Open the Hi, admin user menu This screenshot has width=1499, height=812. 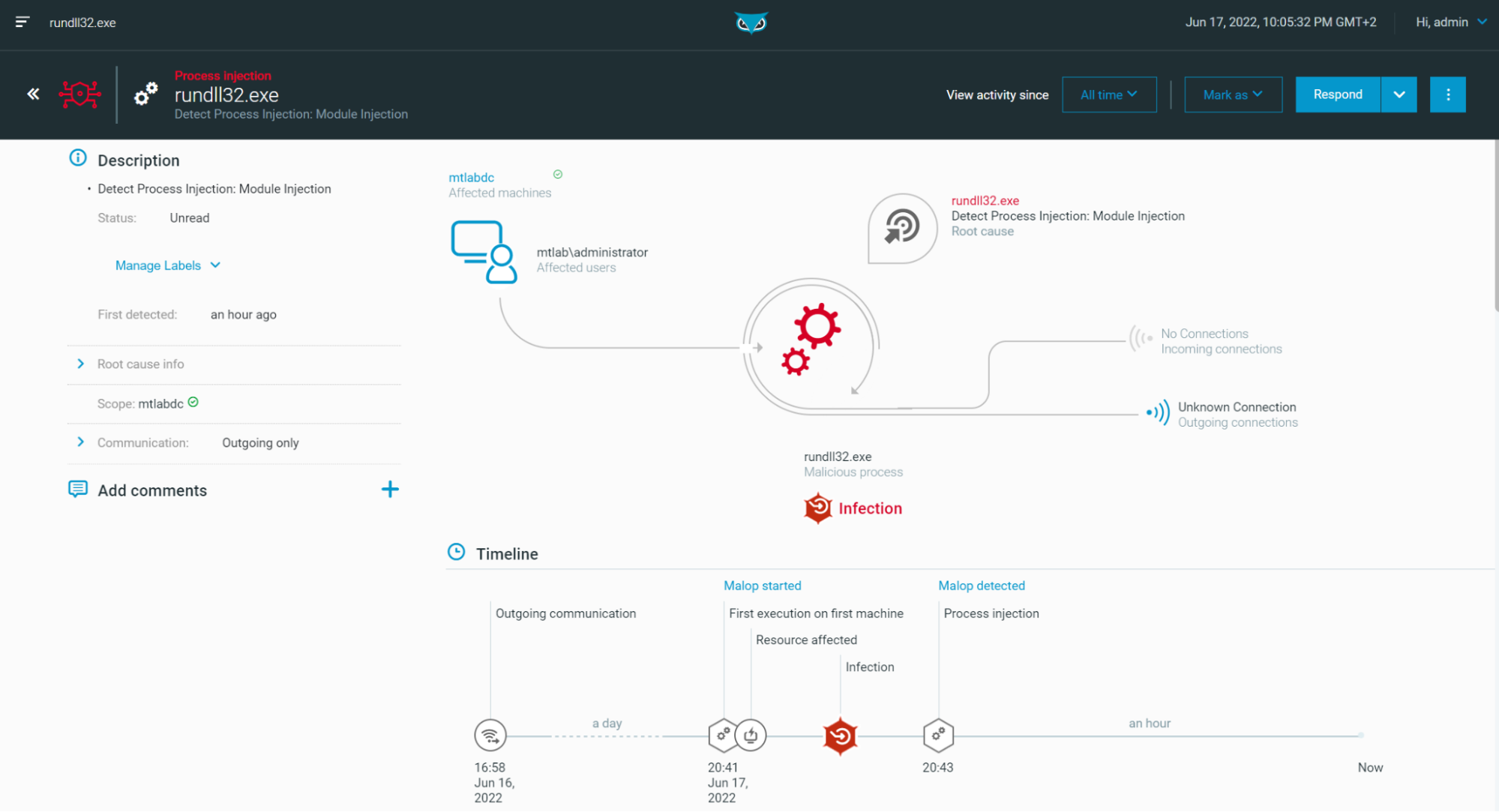point(1450,22)
